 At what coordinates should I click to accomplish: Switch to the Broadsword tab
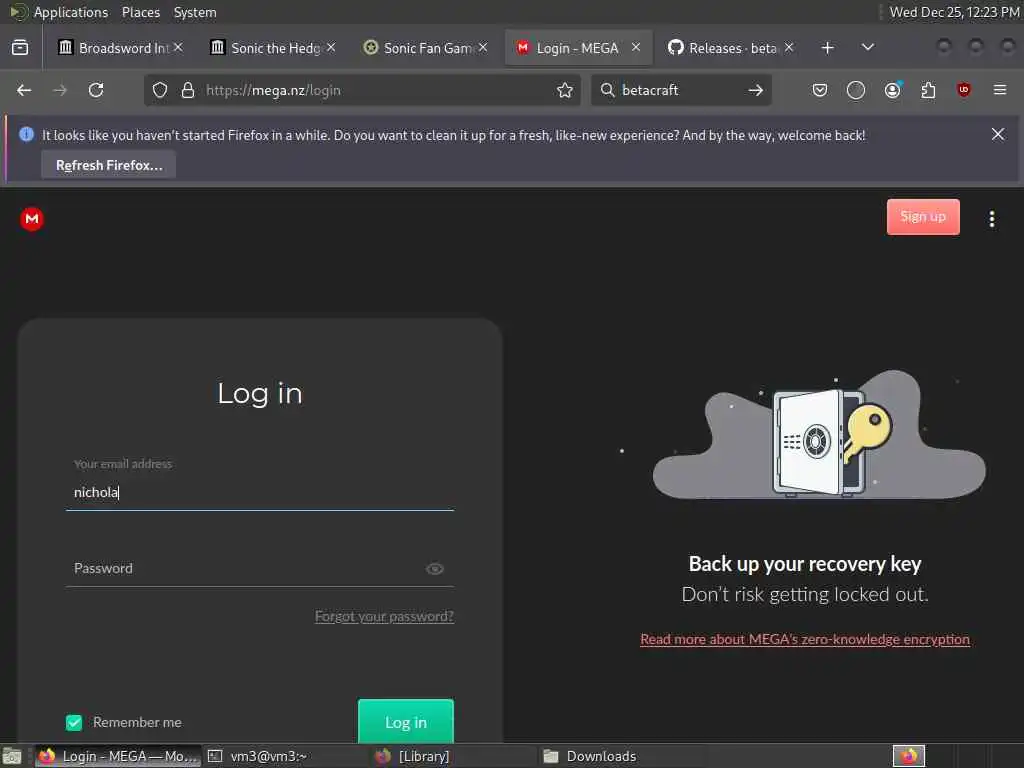120,48
